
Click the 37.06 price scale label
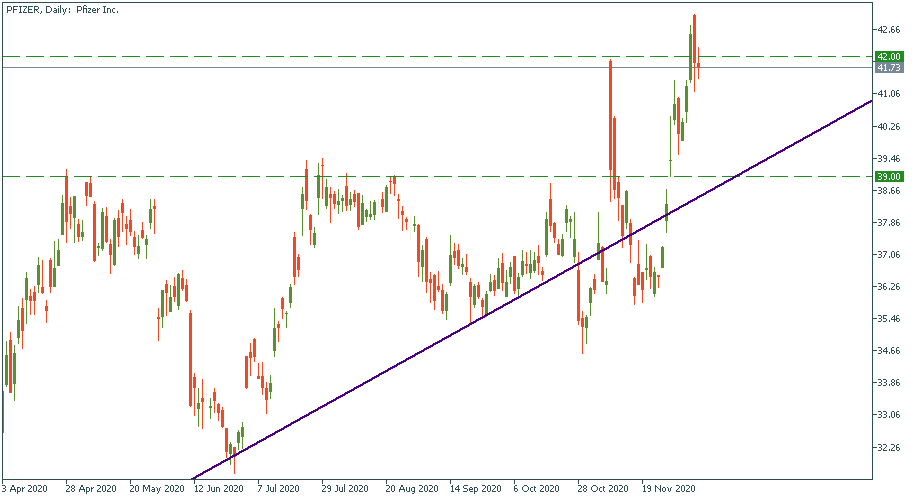(x=888, y=255)
